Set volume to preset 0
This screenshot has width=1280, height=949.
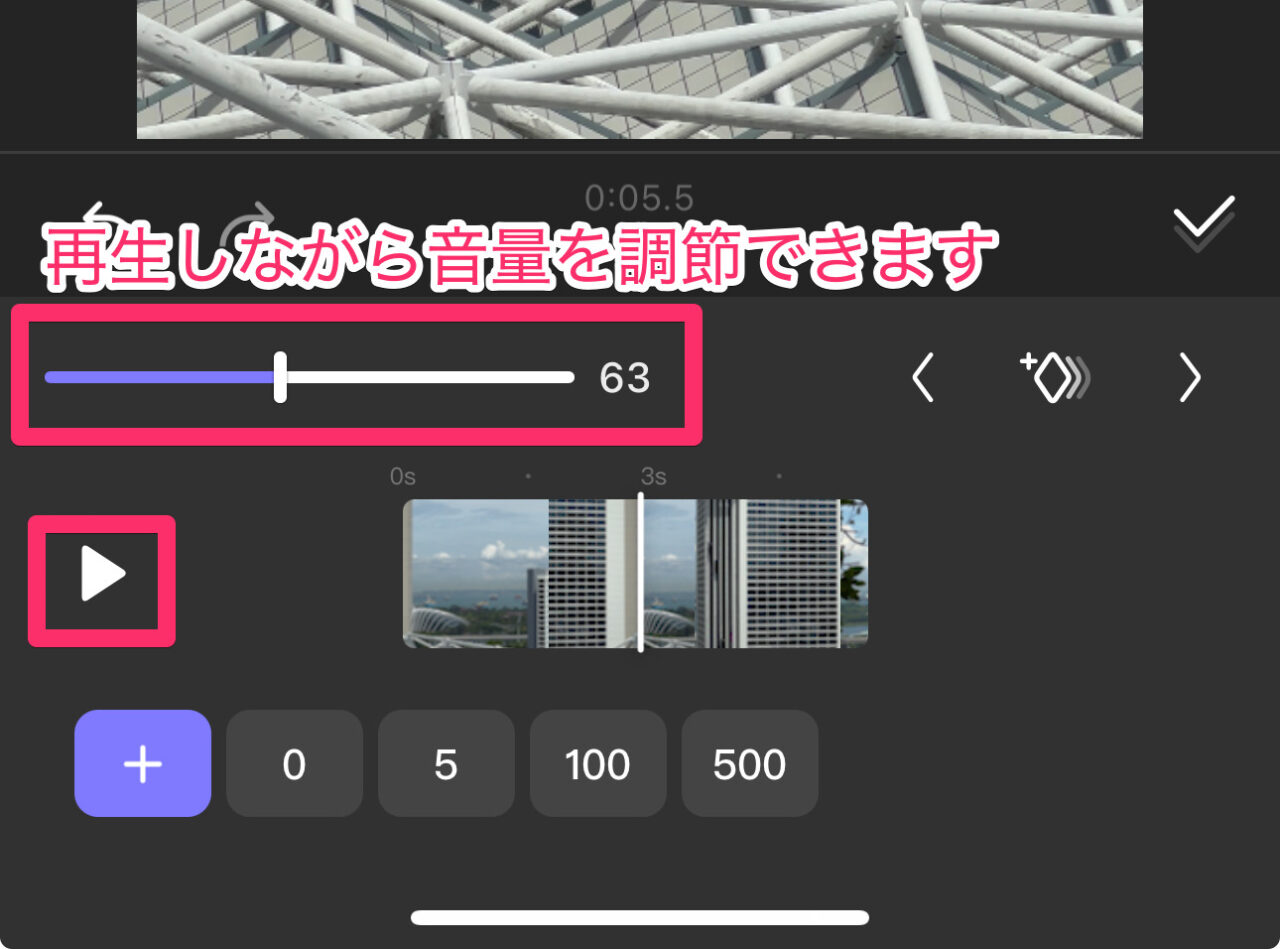click(294, 764)
